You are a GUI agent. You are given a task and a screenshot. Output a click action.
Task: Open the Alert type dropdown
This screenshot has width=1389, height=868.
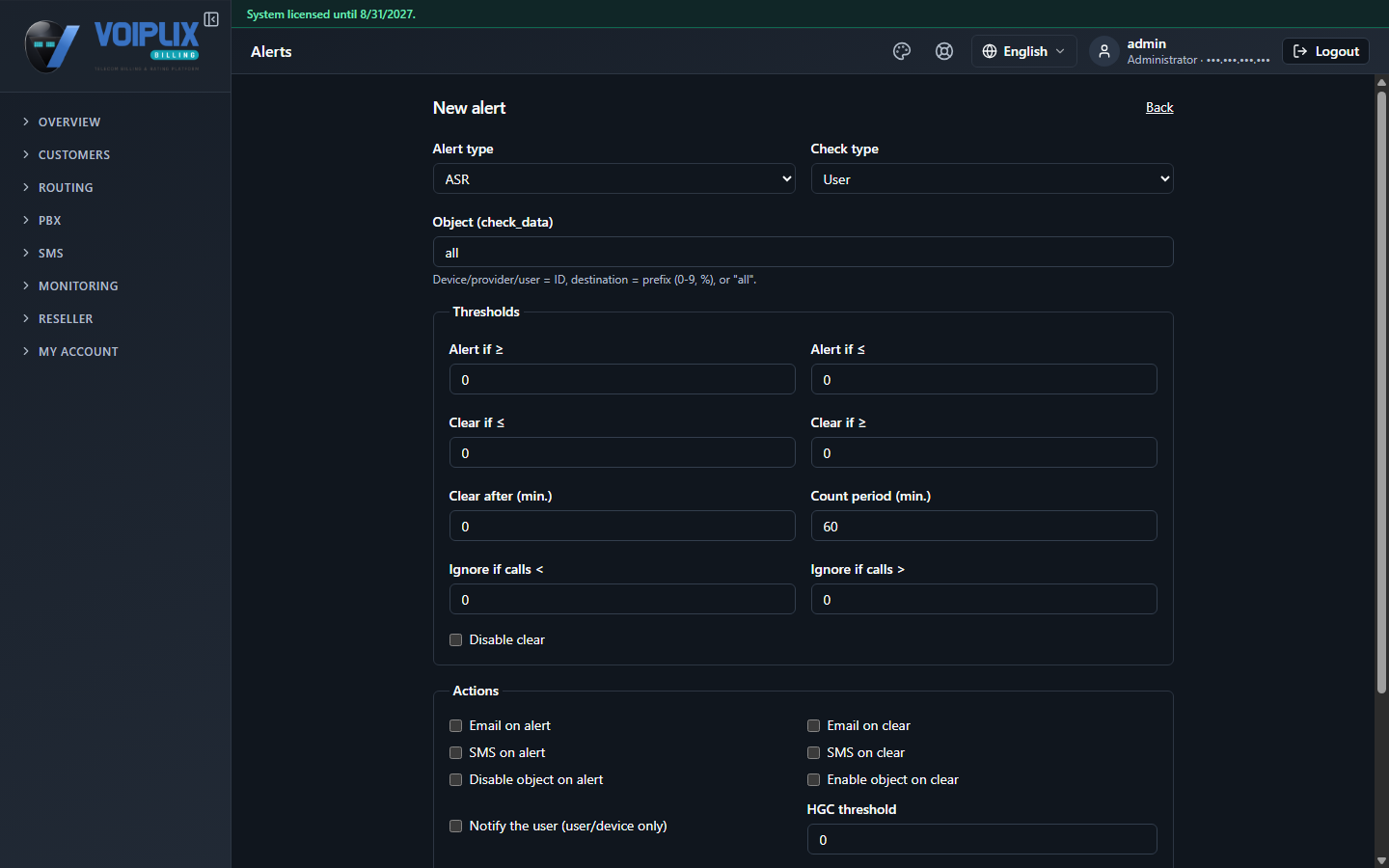point(614,178)
